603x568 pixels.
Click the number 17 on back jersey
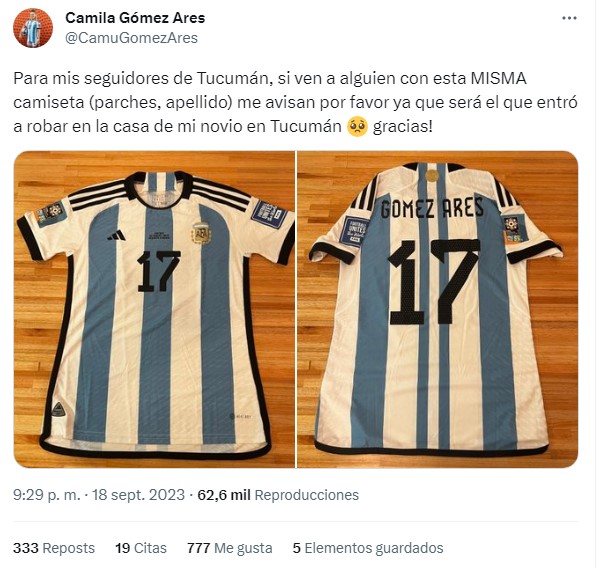click(x=434, y=282)
